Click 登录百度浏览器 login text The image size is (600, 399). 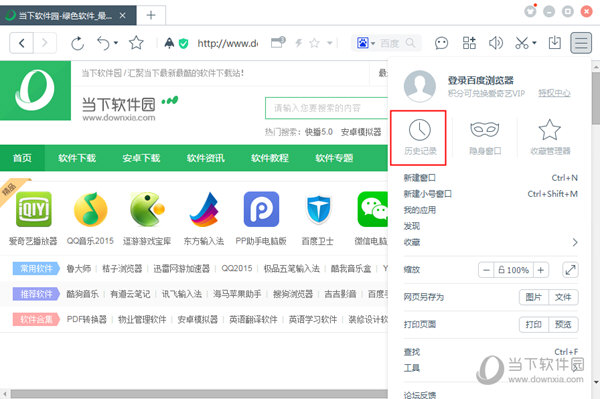click(481, 80)
